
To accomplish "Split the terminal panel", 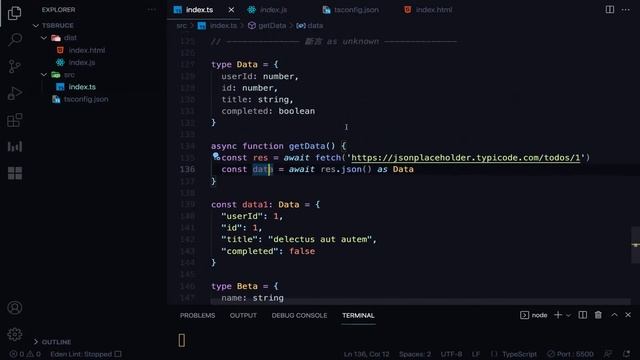I will (x=582, y=315).
